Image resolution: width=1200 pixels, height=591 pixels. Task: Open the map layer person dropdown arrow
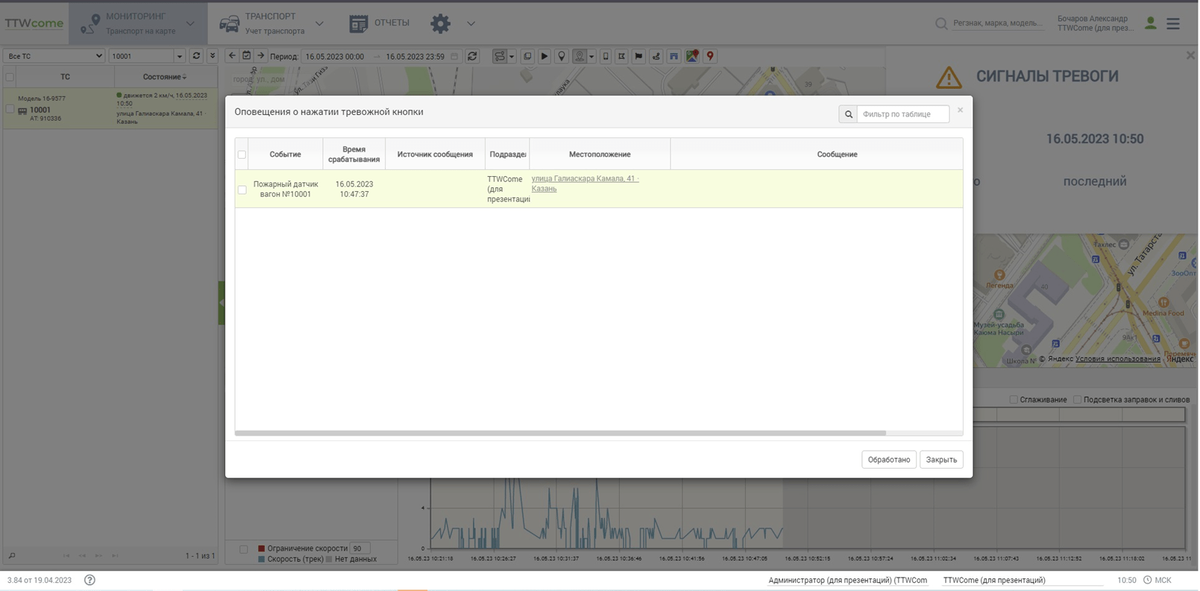tap(592, 56)
